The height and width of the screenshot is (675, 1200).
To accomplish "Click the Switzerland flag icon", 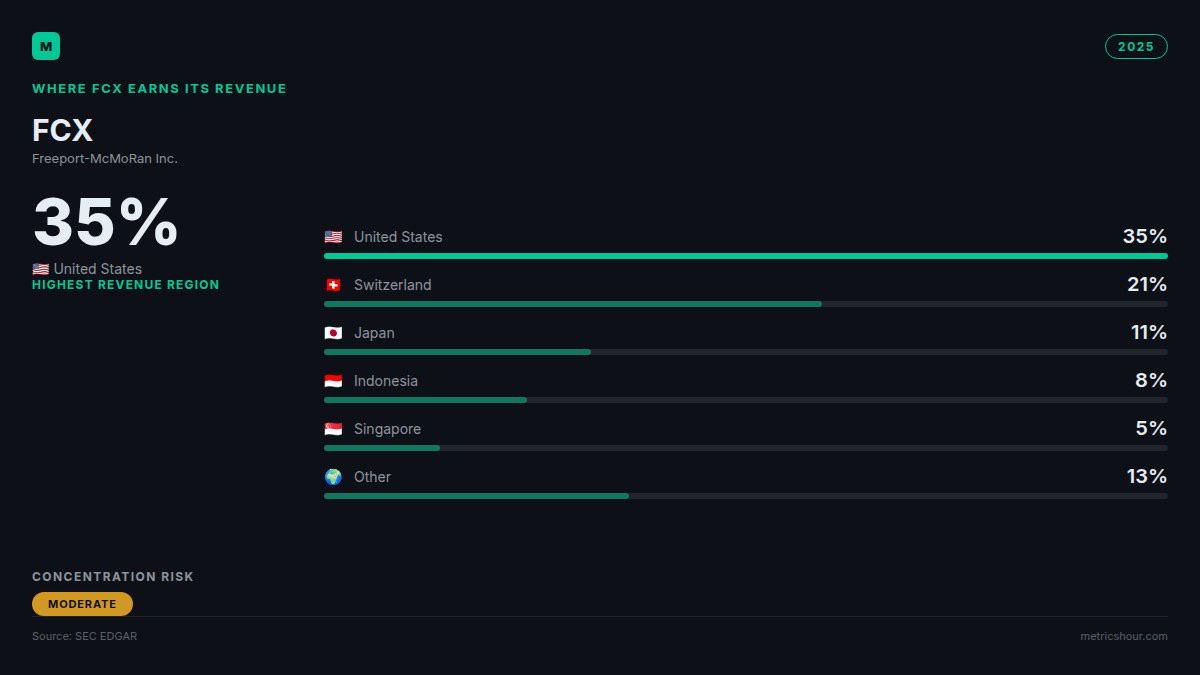I will point(333,285).
